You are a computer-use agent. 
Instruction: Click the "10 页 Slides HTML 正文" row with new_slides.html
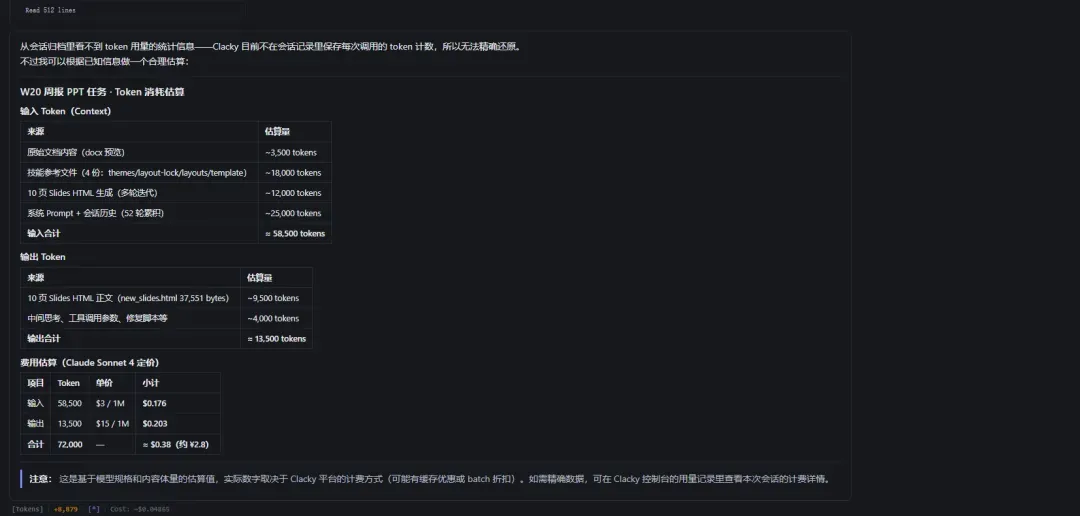pos(166,298)
